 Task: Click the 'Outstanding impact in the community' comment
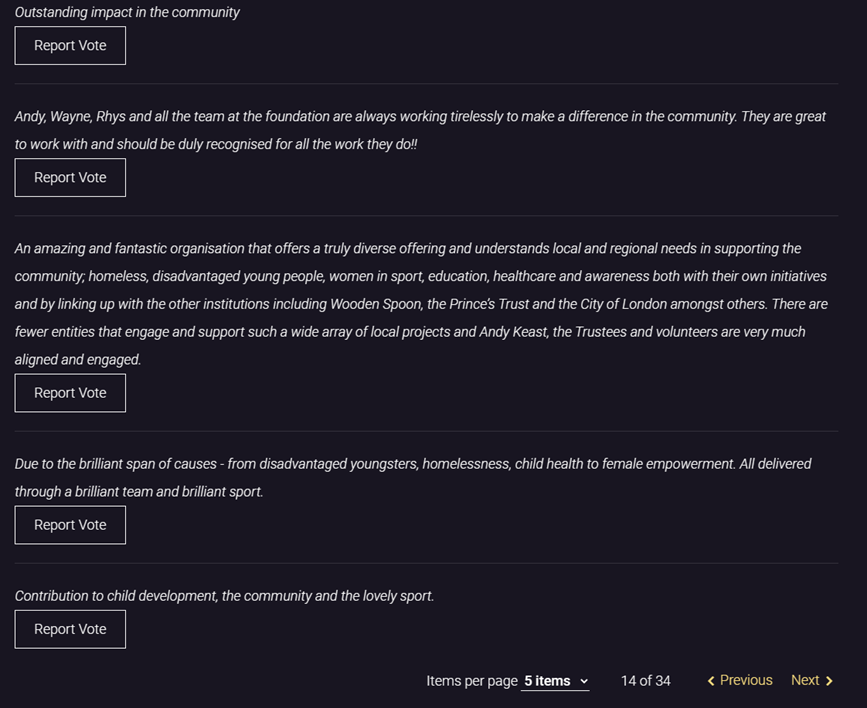coord(127,12)
